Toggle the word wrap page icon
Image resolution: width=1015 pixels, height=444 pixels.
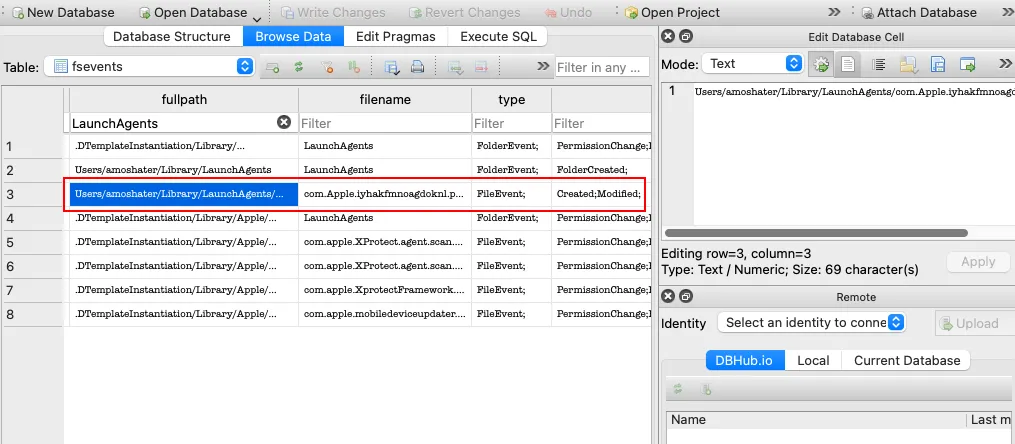tap(847, 64)
